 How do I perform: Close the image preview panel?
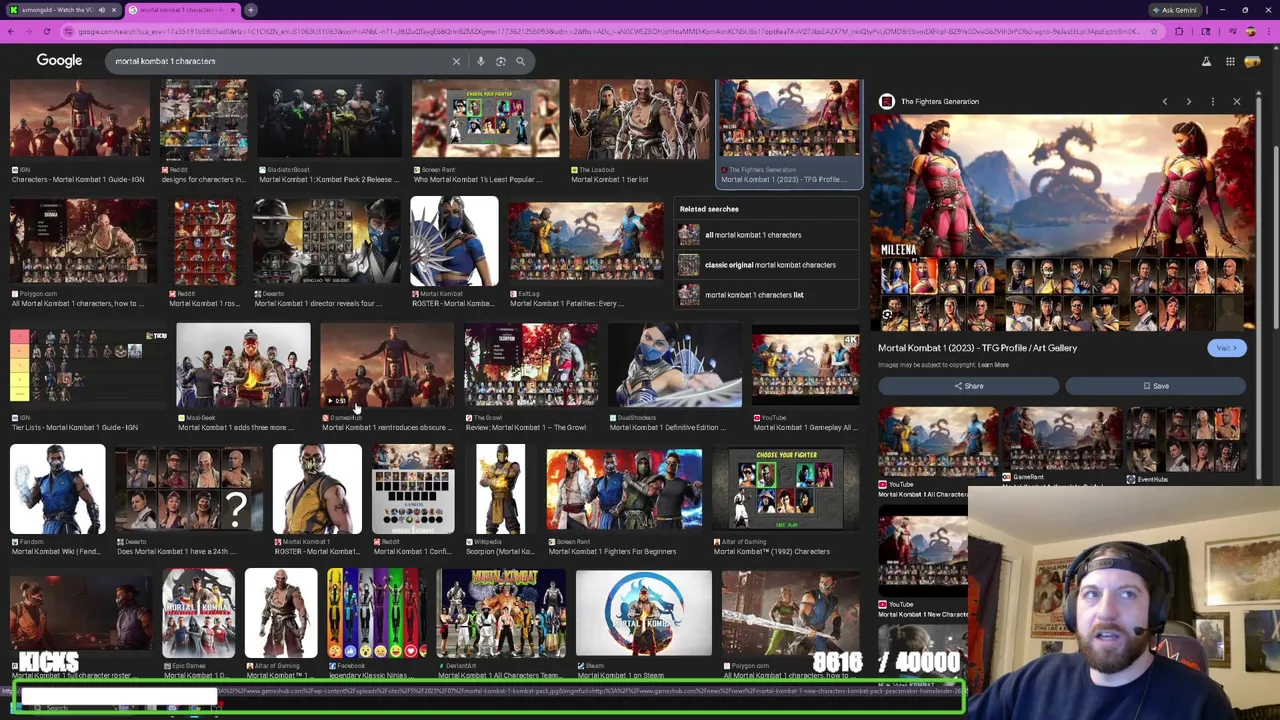coord(1237,101)
